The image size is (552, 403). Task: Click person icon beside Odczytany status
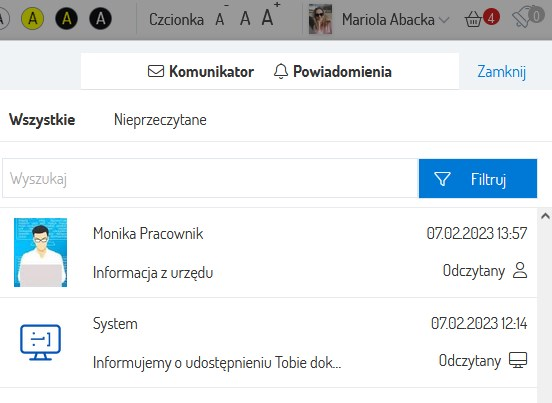tap(520, 270)
